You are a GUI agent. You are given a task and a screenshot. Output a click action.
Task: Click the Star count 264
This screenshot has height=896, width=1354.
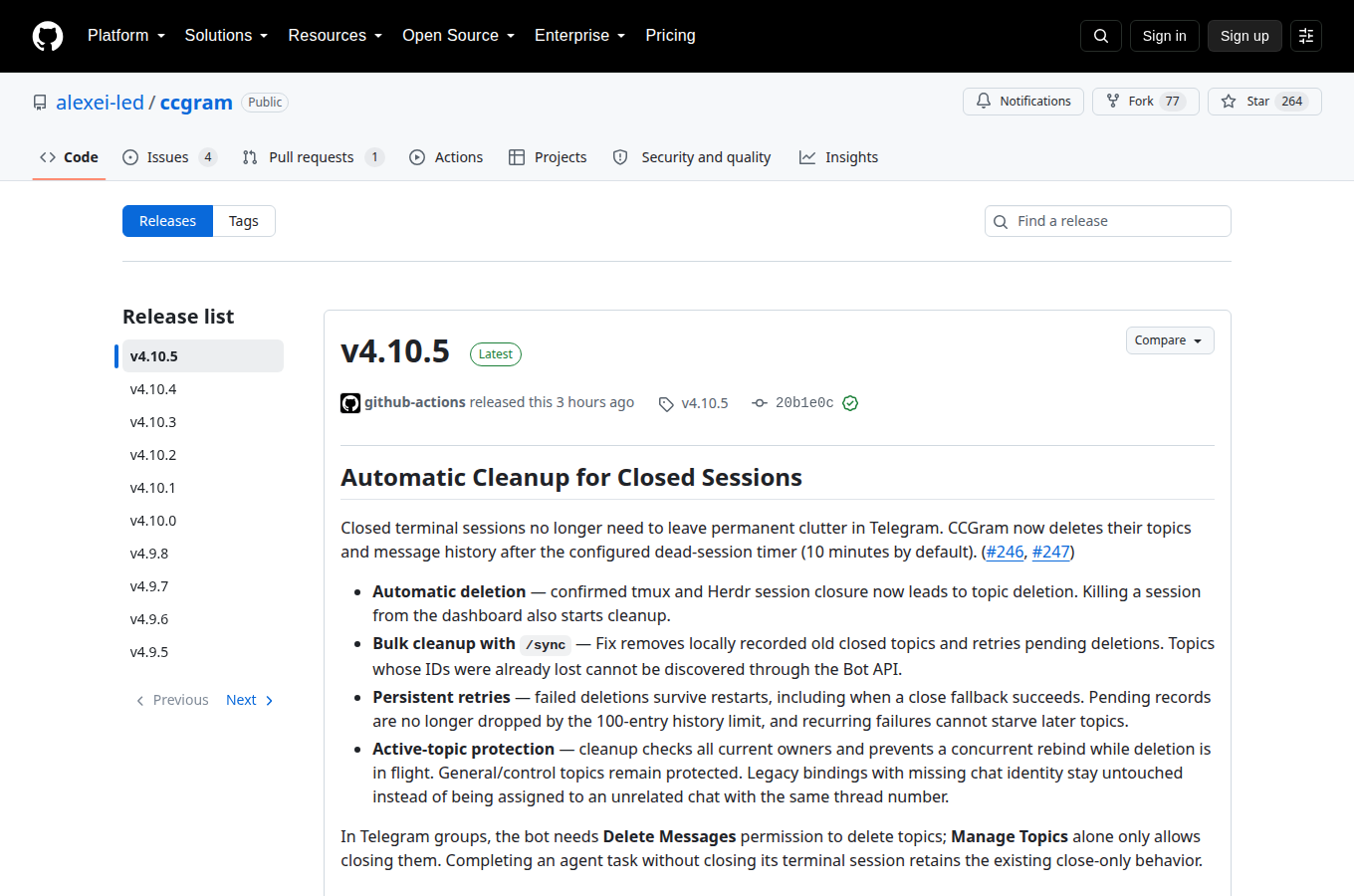pos(1292,102)
